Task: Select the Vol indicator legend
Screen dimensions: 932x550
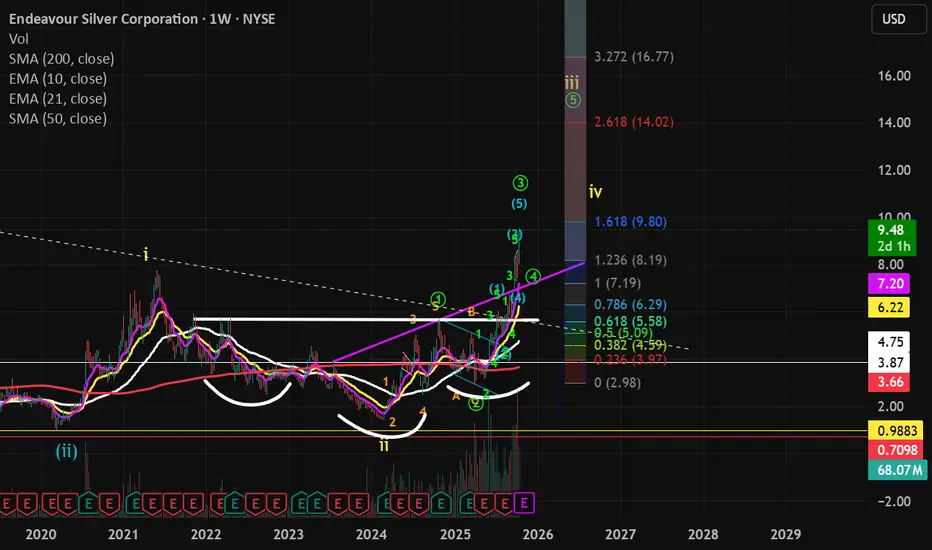Action: pos(18,39)
